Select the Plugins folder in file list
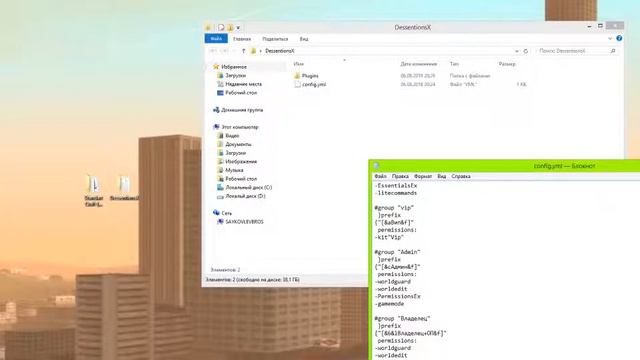 (310, 76)
